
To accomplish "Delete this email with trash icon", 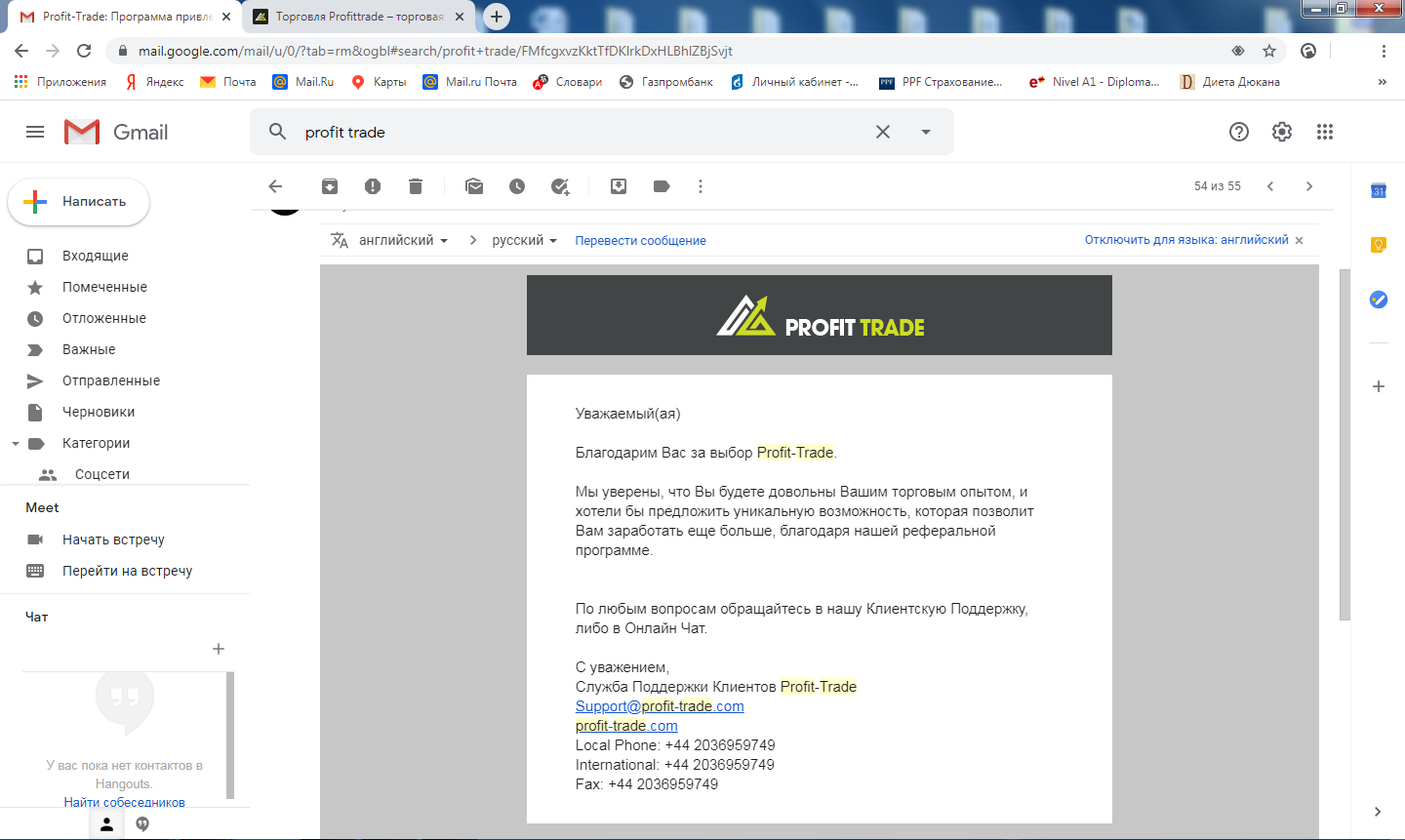I will 416,186.
